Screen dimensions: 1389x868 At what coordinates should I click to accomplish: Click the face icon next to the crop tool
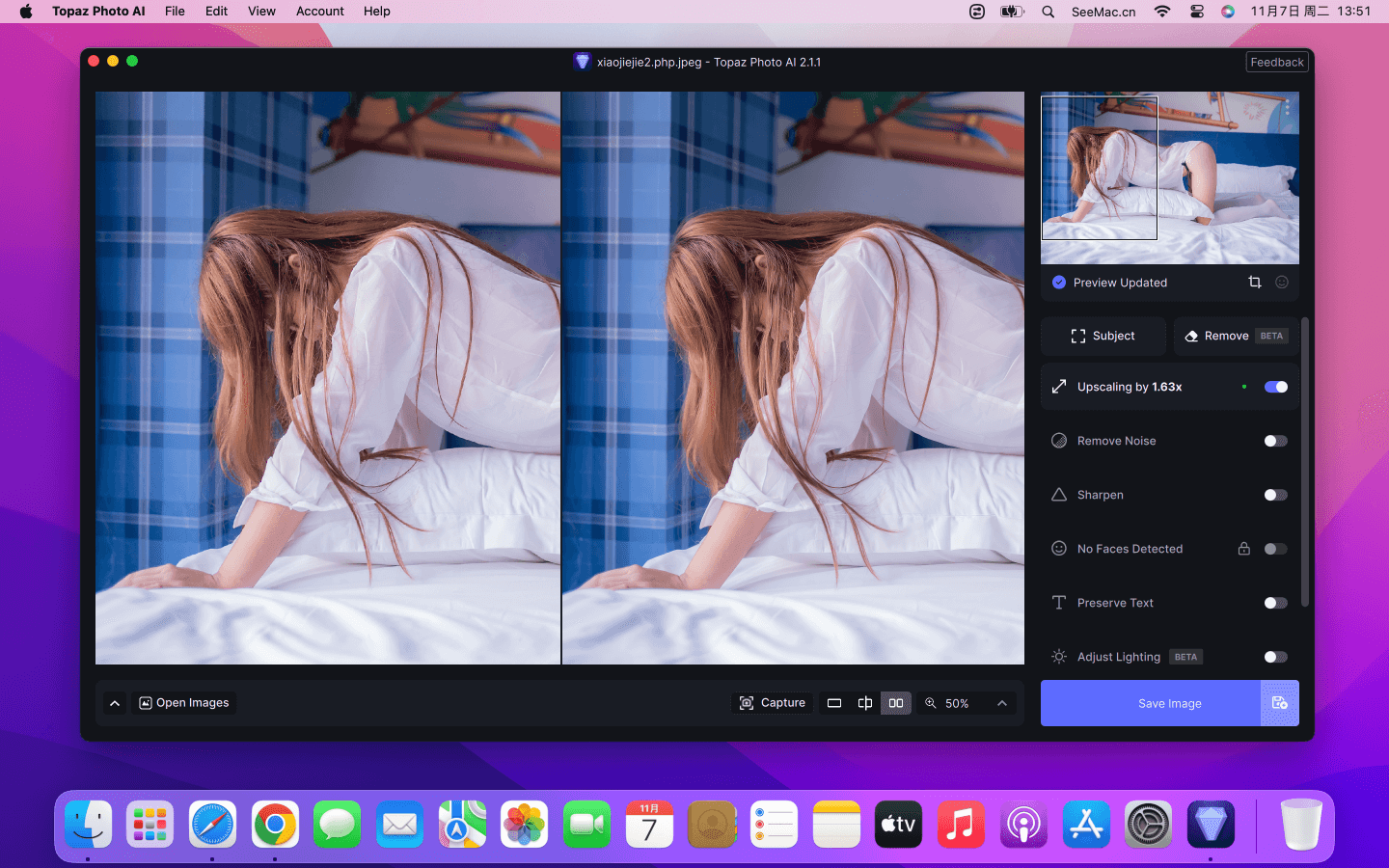[1282, 283]
